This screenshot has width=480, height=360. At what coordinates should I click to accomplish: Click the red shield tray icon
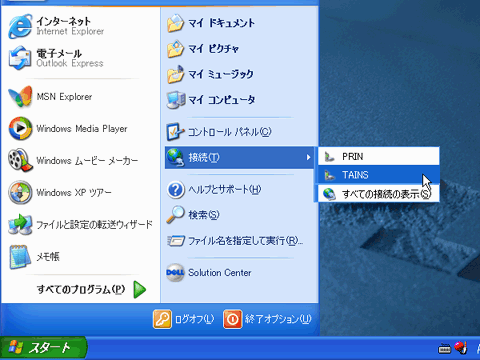461,348
